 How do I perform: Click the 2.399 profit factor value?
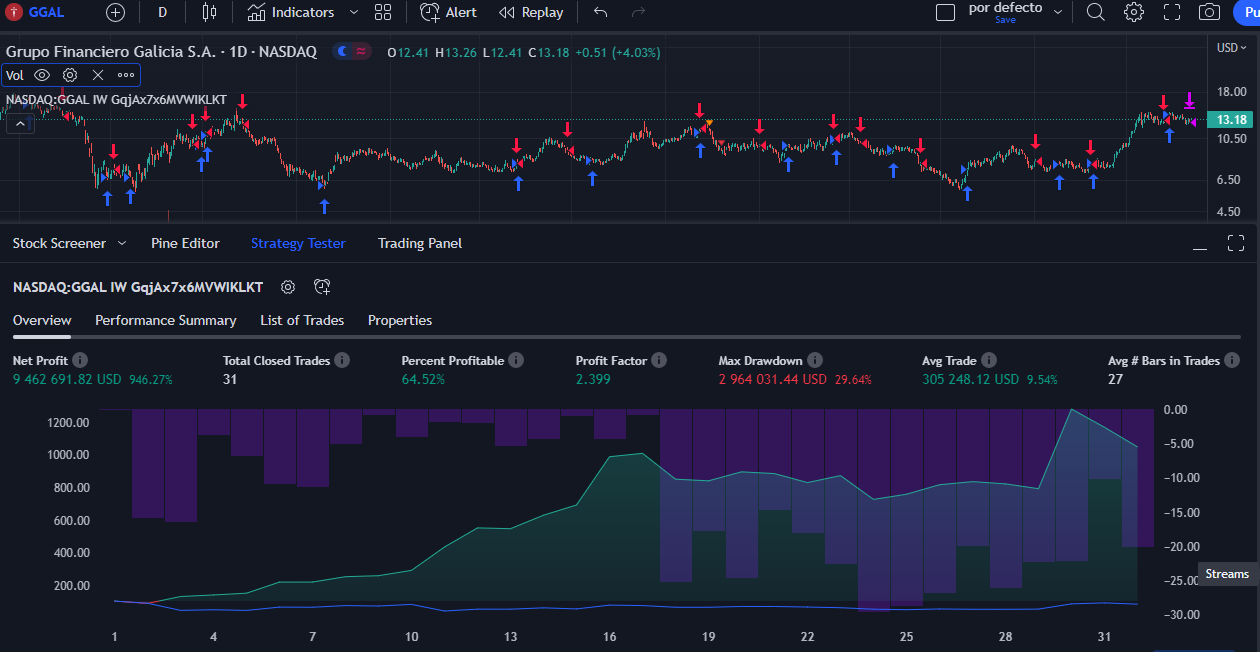point(593,380)
